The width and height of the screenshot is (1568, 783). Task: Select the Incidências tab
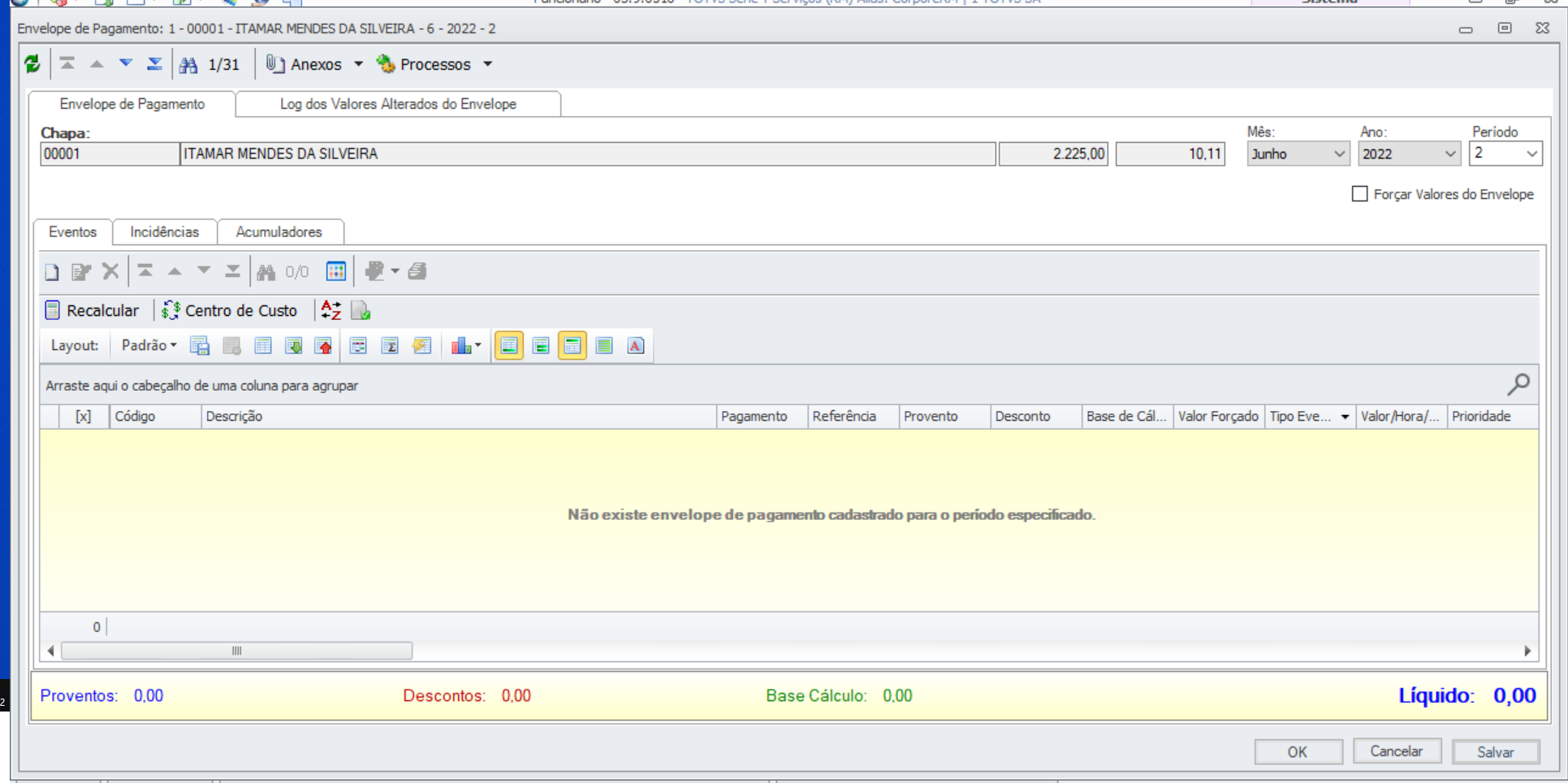(164, 231)
